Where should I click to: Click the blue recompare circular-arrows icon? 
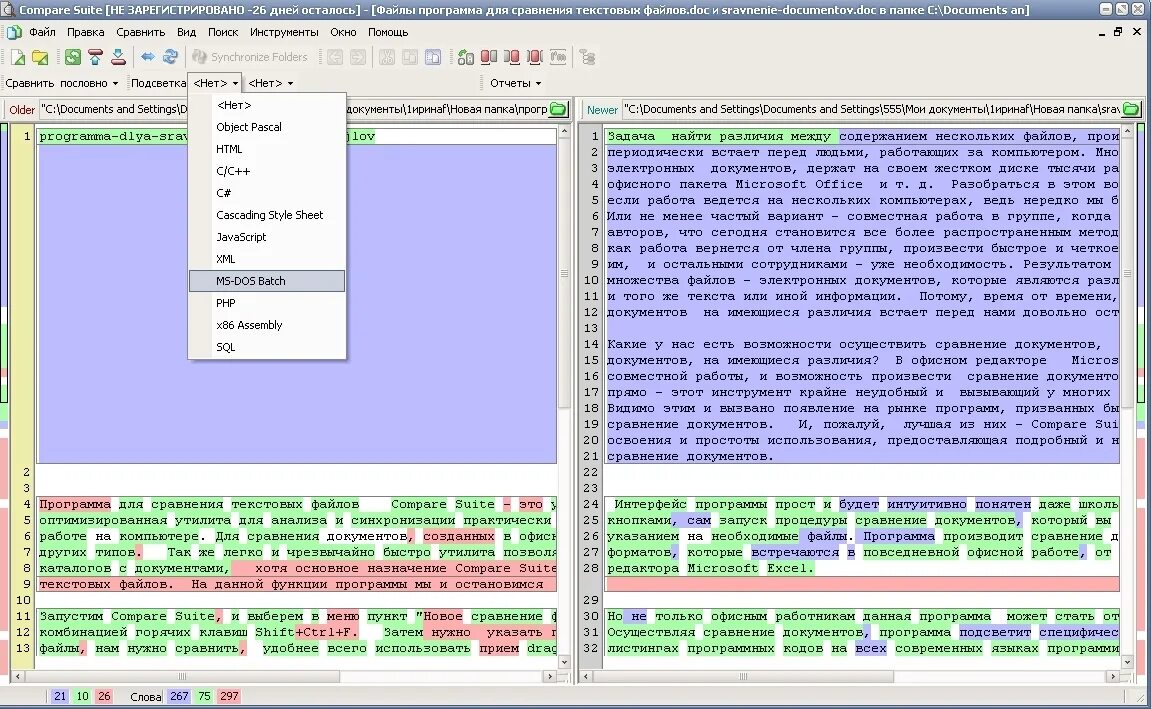point(170,57)
